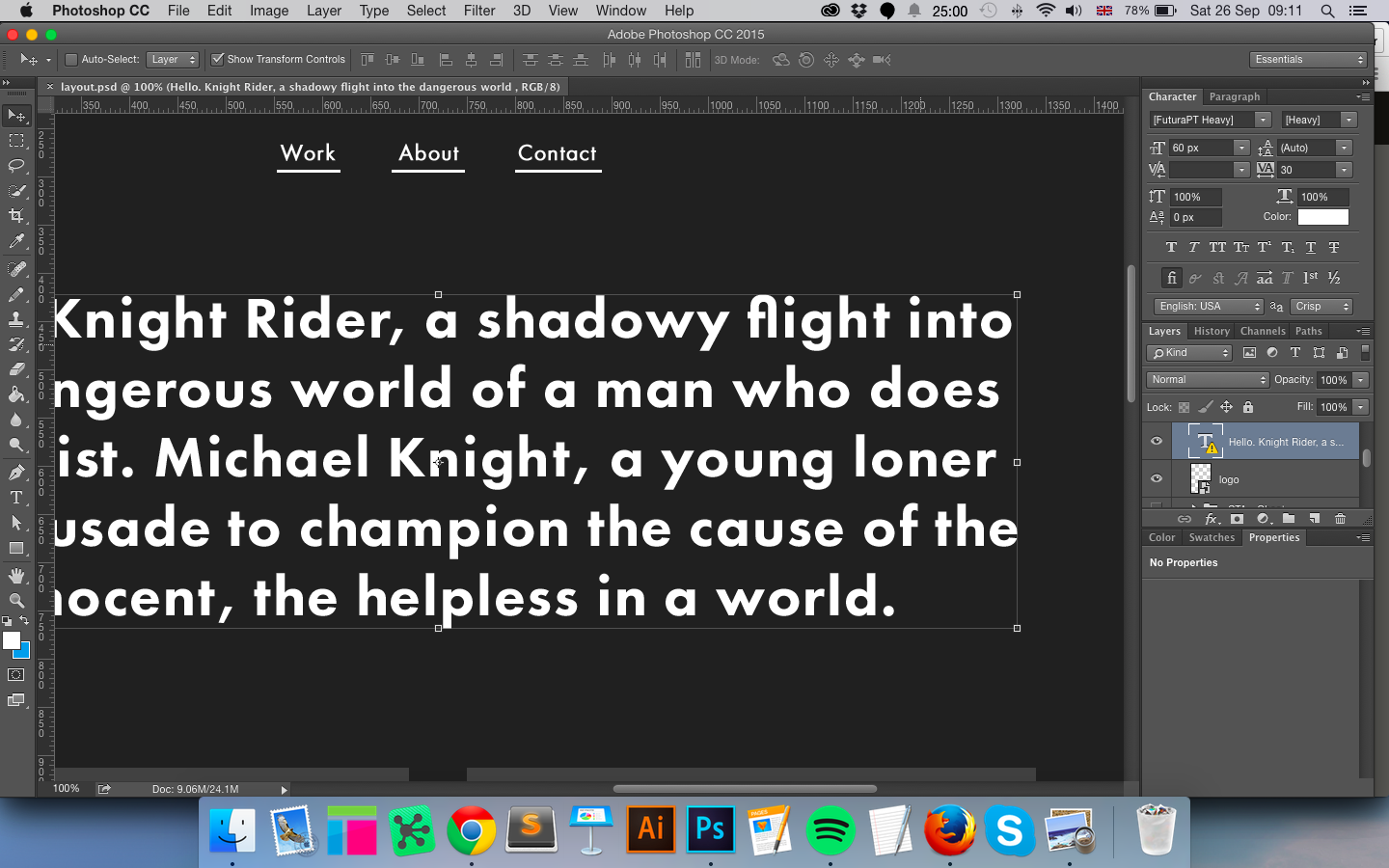Select the Pen tool
The height and width of the screenshot is (868, 1389).
16,473
